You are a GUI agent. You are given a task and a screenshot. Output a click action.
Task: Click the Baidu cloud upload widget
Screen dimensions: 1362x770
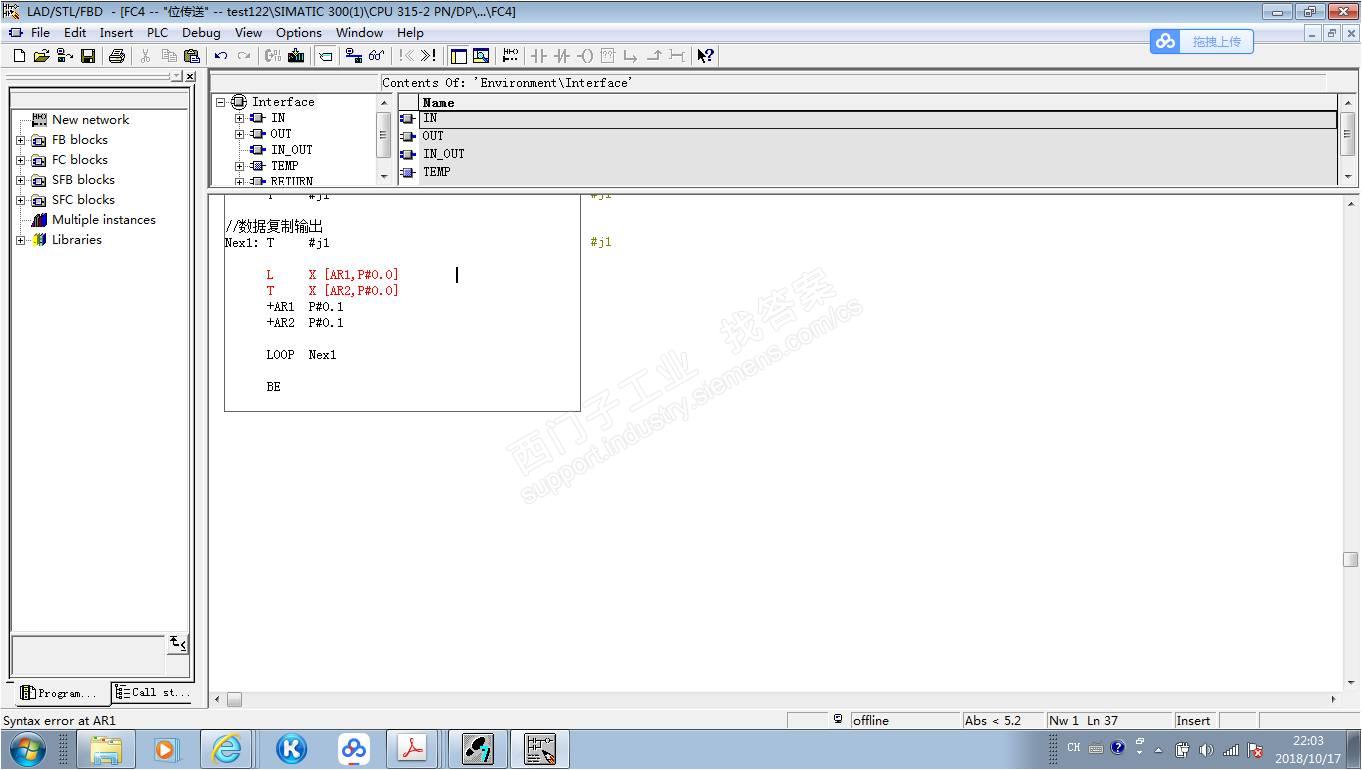coord(1202,42)
